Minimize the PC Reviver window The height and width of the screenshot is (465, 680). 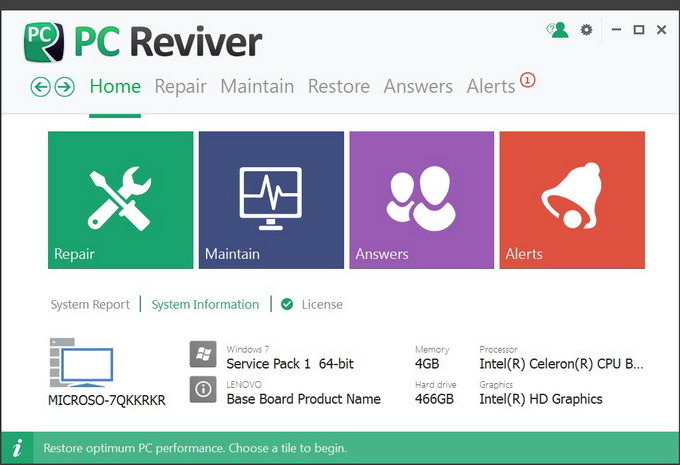point(616,29)
